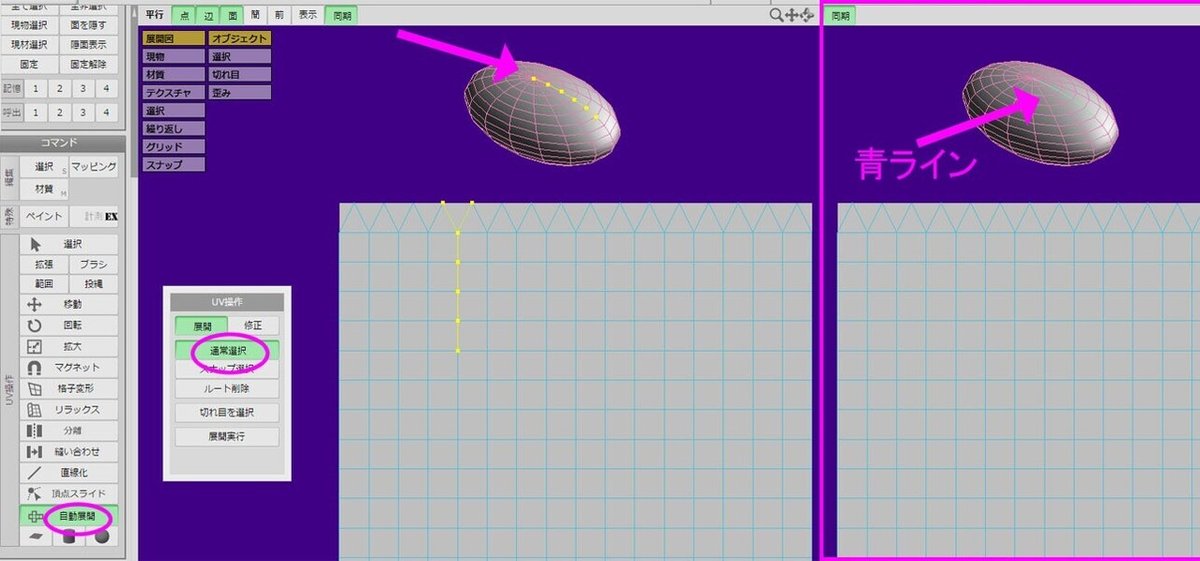Select ペイント command
The width and height of the screenshot is (1200, 561).
(44, 216)
